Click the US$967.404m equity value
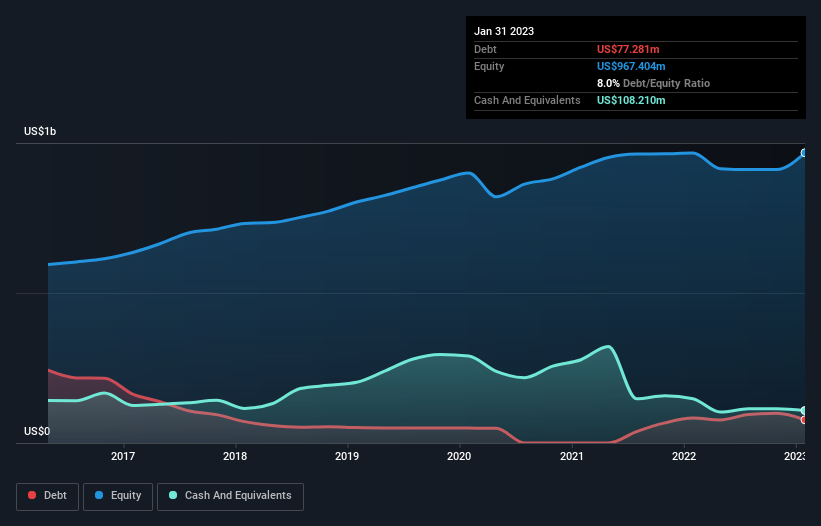Image resolution: width=821 pixels, height=526 pixels. [631, 66]
